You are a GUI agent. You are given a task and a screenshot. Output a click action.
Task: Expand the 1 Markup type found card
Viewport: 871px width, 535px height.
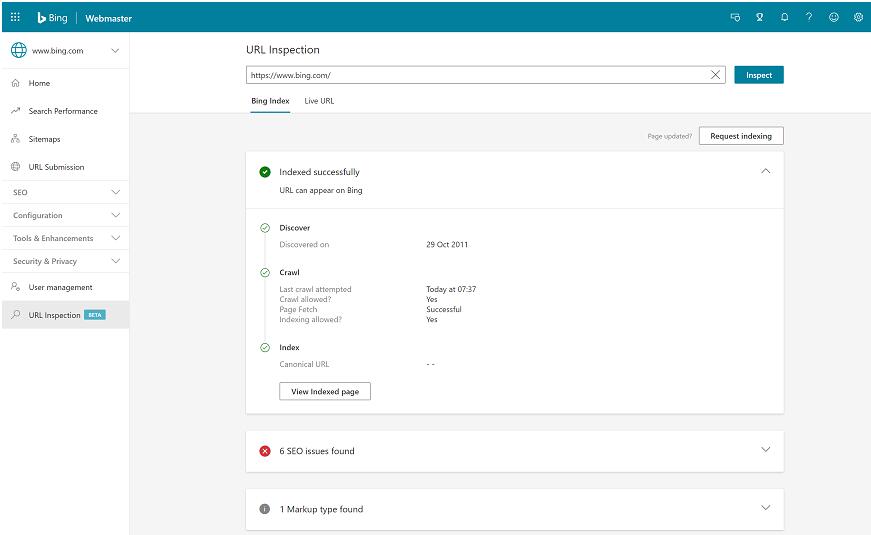pos(765,508)
